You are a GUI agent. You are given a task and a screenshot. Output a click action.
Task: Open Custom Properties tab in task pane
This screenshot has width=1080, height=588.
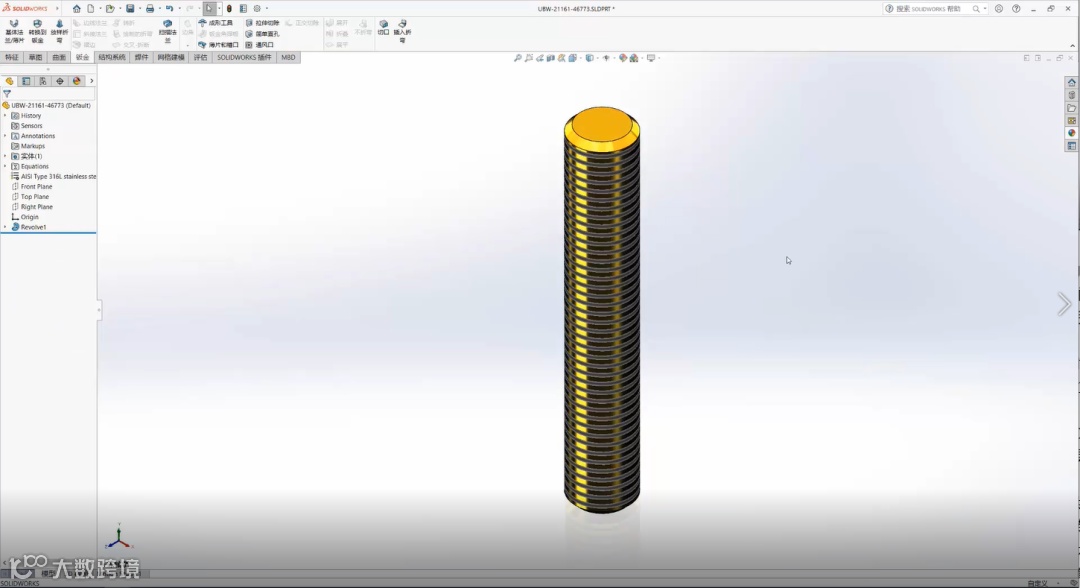point(1071,146)
